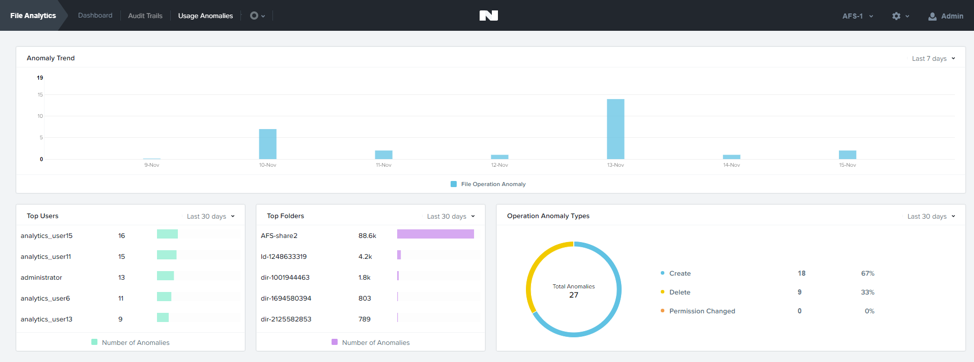974x362 pixels.
Task: Click the 88.6k folder count
Action: click(367, 235)
